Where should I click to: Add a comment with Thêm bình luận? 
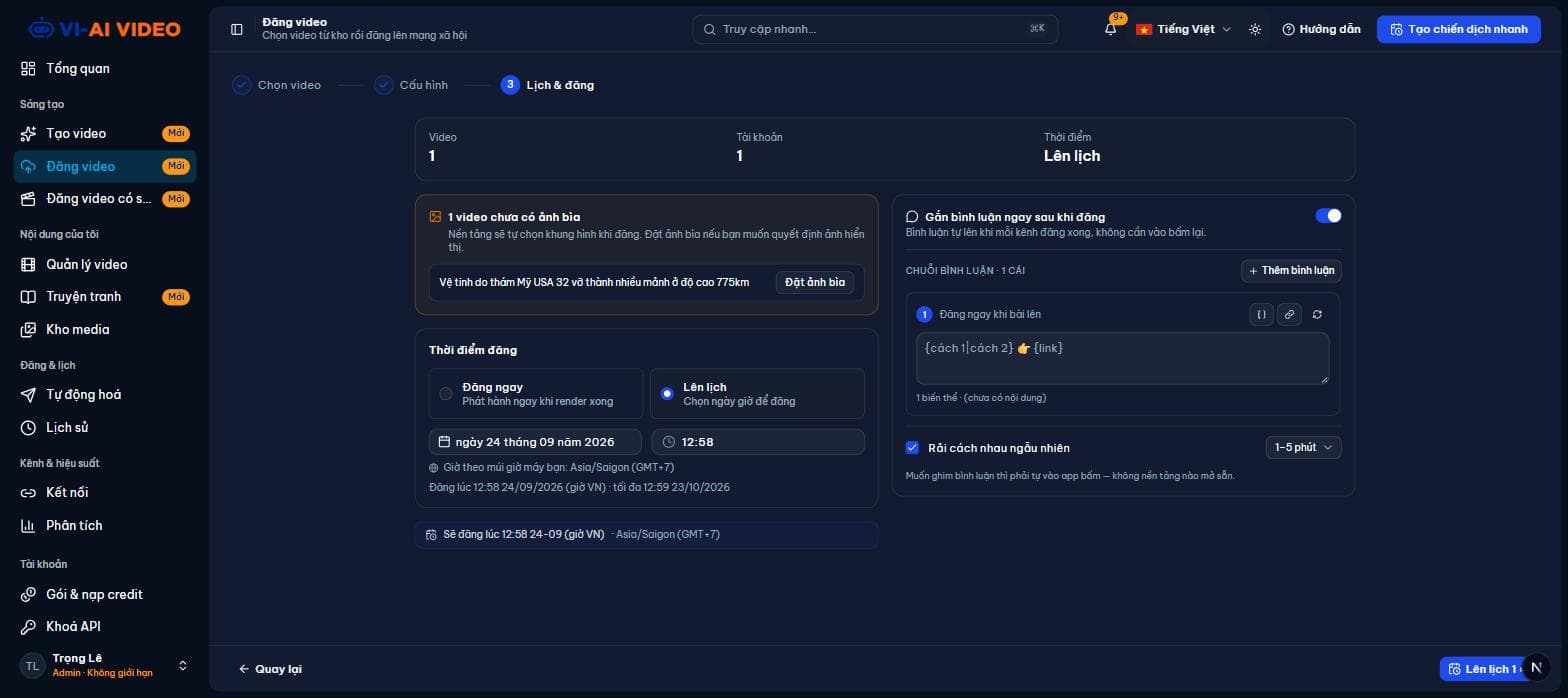click(x=1291, y=271)
